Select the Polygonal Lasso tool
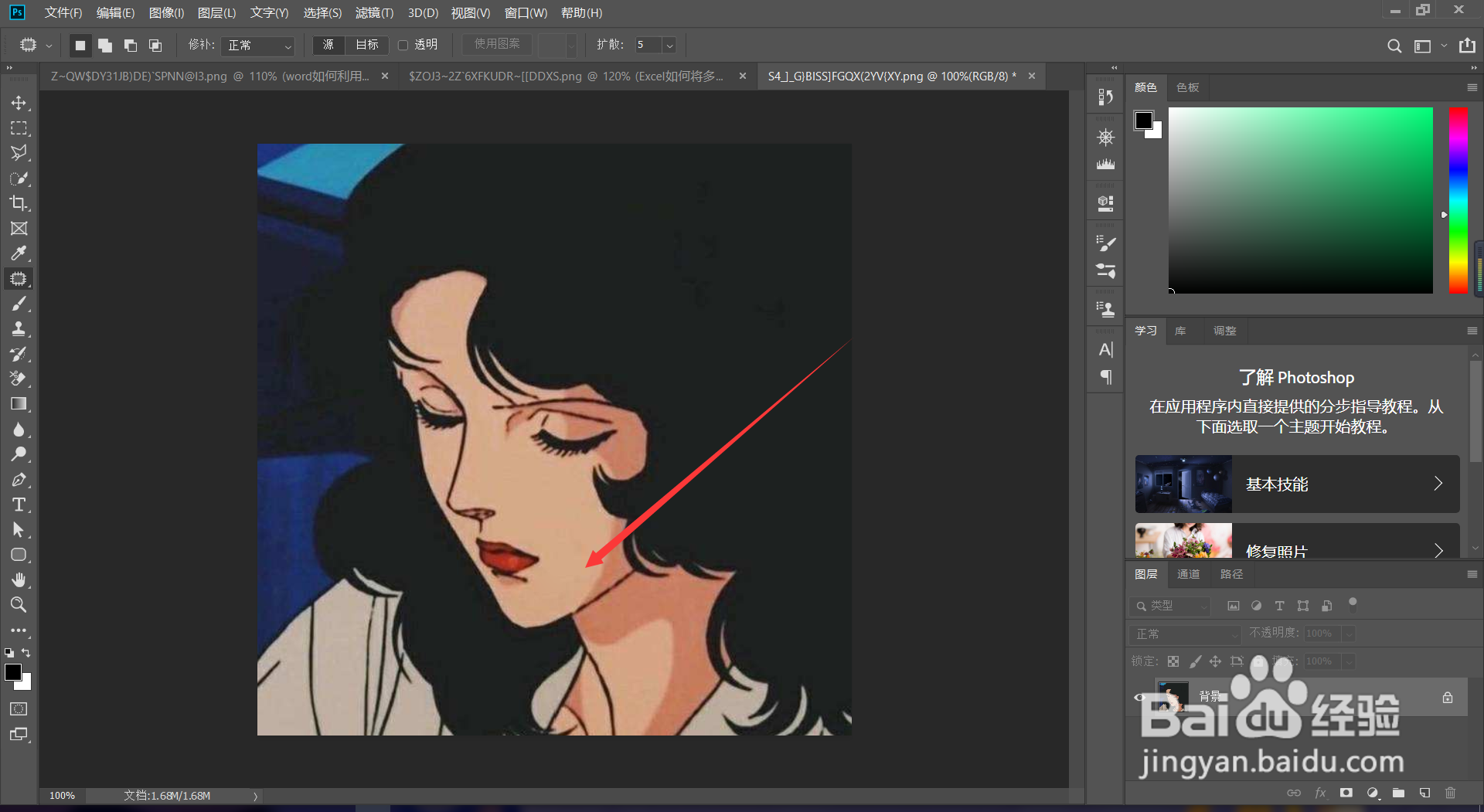Screen dimensions: 1484x812 pyautogui.click(x=19, y=153)
